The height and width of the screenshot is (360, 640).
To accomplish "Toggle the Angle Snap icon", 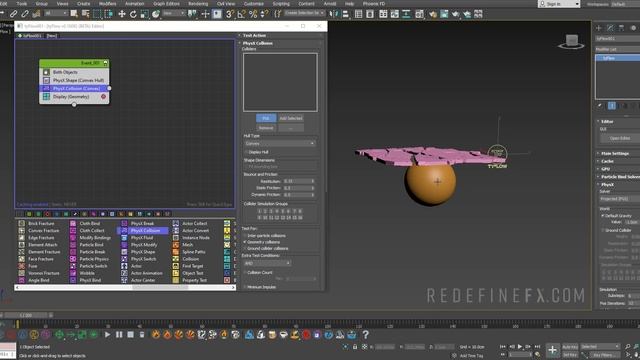I will (x=242, y=14).
